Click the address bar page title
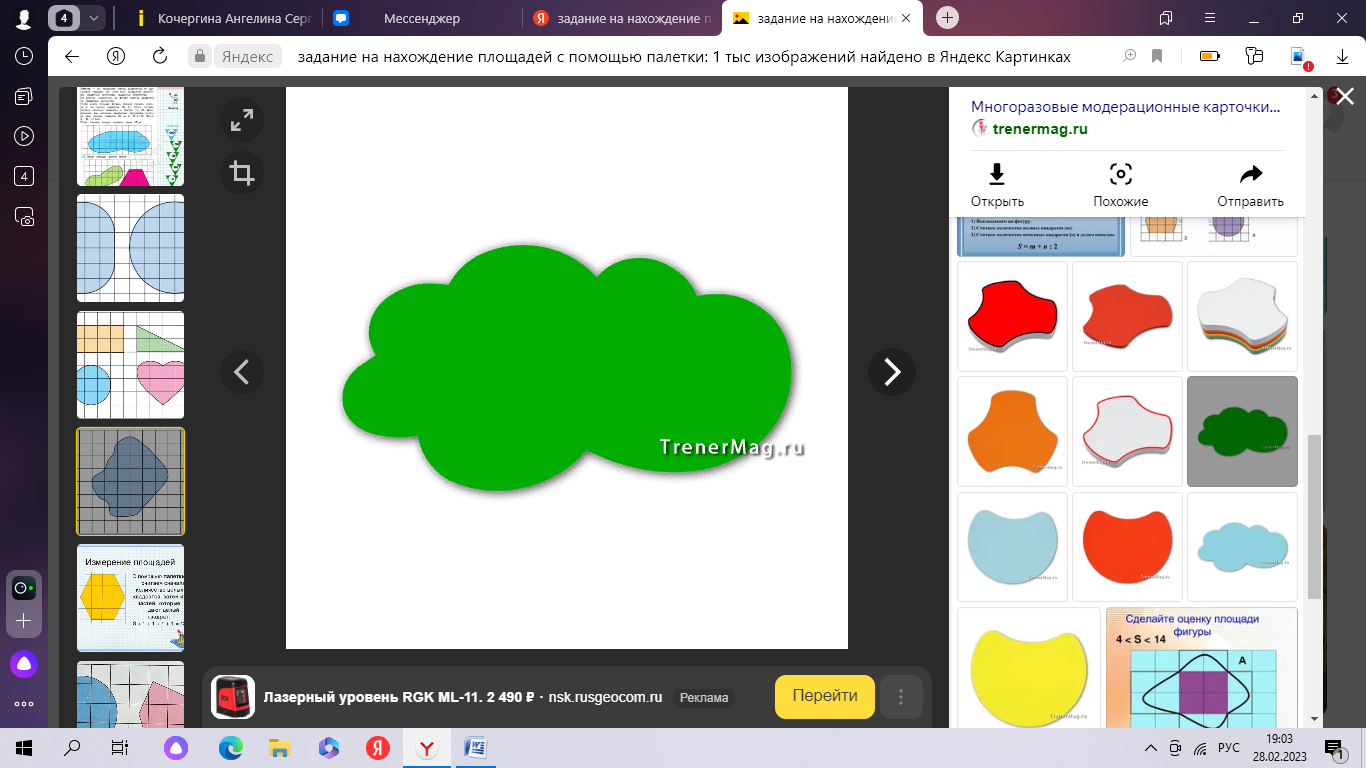This screenshot has height=768, width=1366. (684, 56)
